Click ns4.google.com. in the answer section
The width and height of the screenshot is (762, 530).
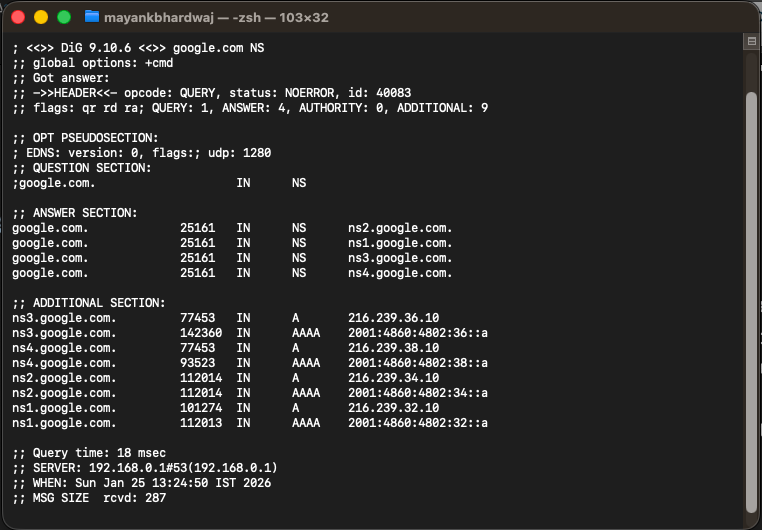click(x=400, y=273)
